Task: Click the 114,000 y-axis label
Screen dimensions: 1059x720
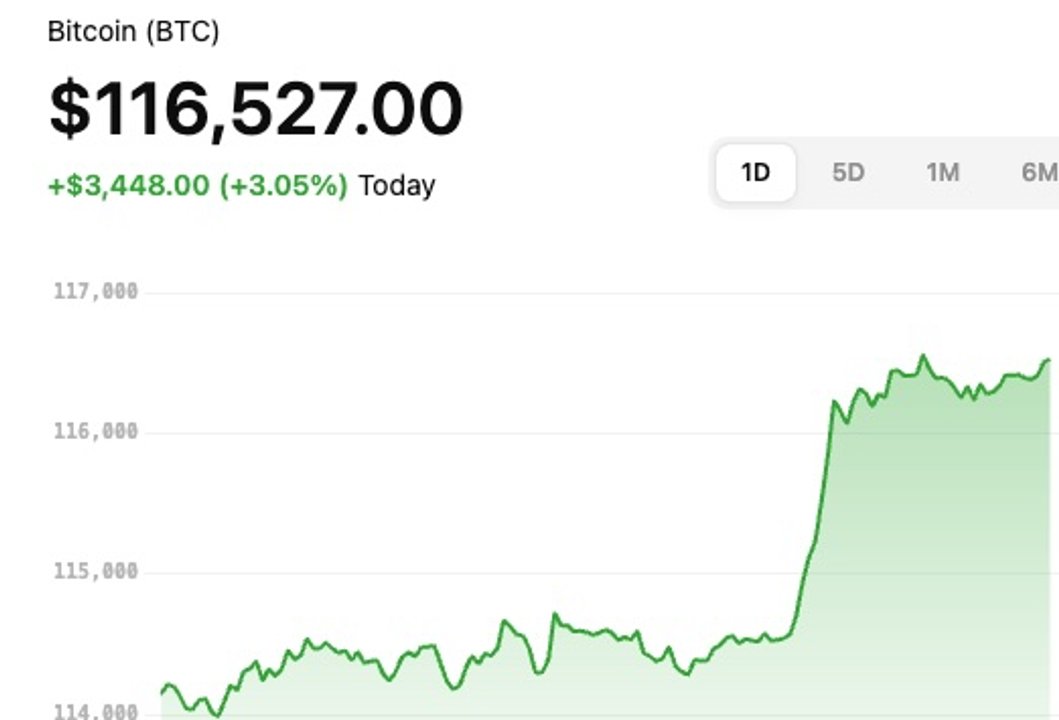Action: pos(96,712)
